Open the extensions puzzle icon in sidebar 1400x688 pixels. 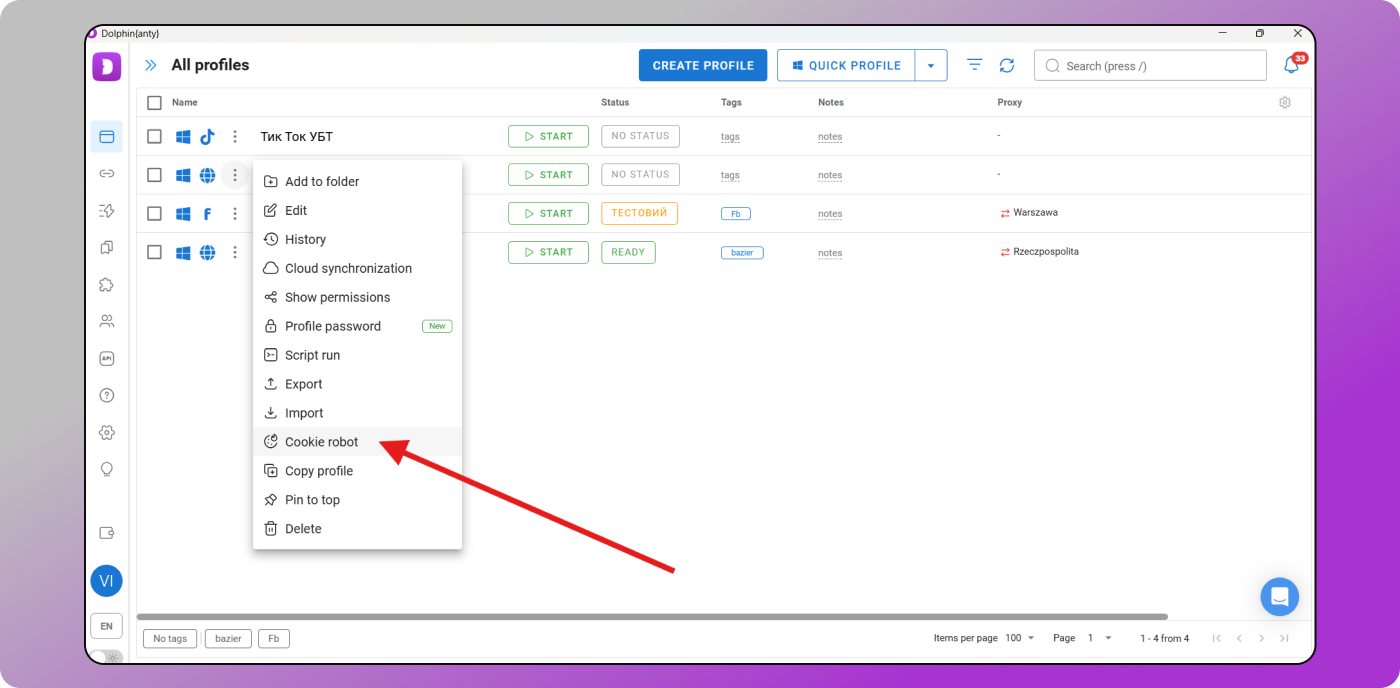coord(107,284)
